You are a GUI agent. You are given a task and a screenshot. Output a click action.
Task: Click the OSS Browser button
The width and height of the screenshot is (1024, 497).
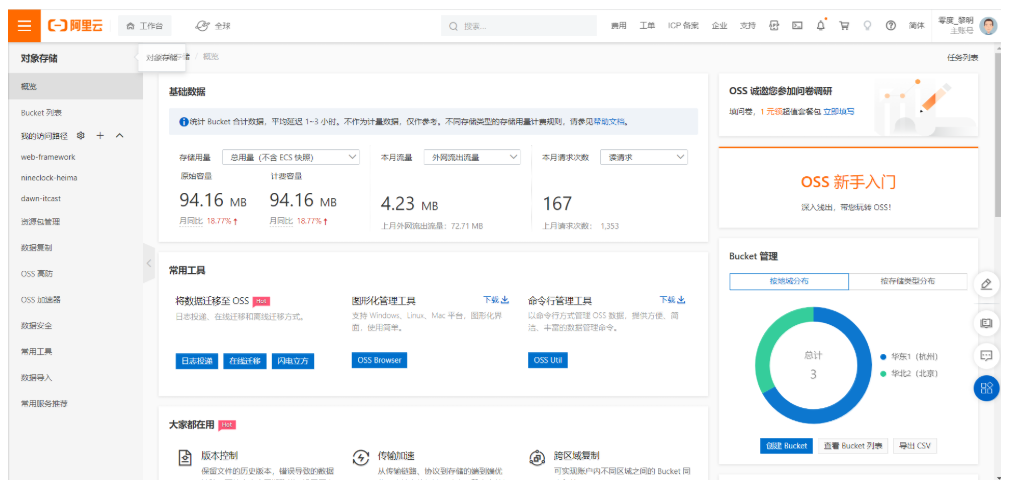click(379, 360)
